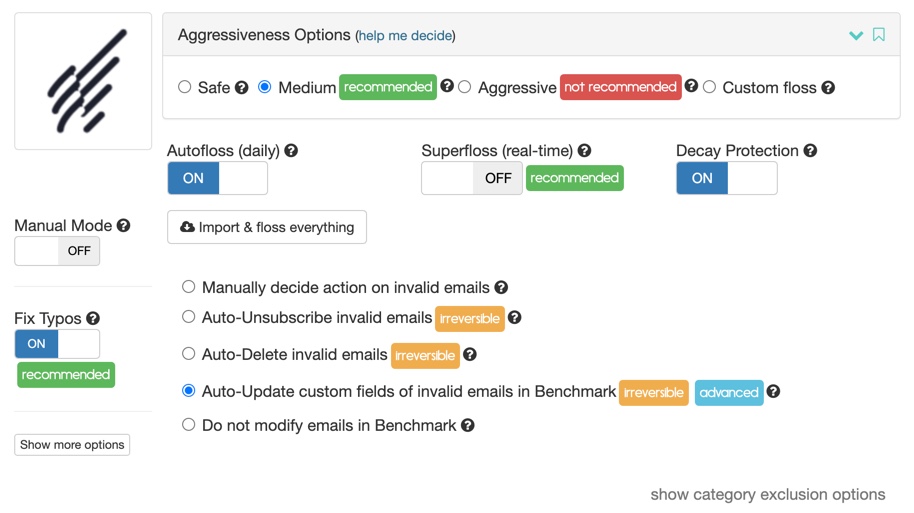Open help for Do not modify emails

(x=467, y=425)
